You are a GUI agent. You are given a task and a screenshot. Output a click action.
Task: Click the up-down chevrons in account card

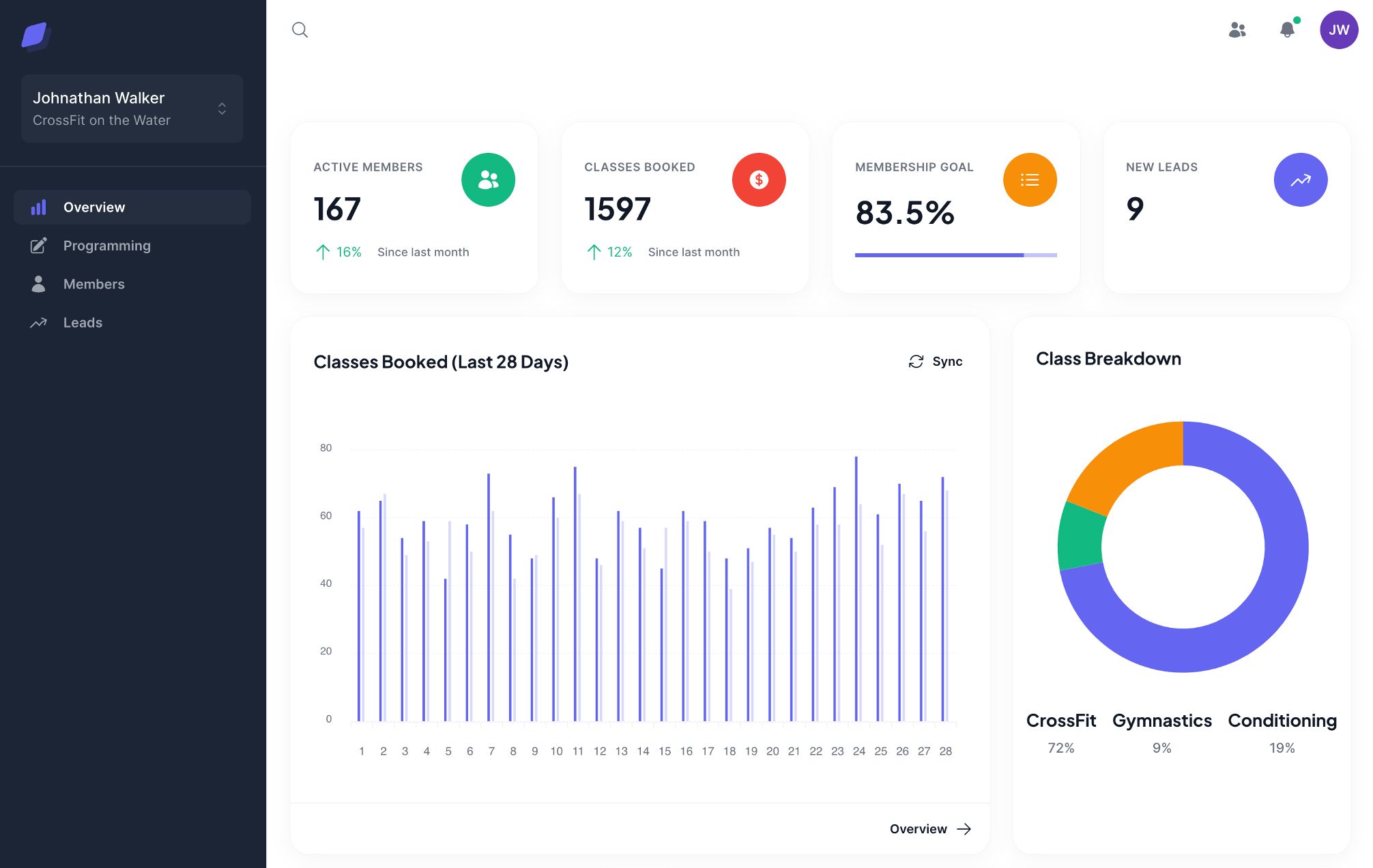point(222,108)
